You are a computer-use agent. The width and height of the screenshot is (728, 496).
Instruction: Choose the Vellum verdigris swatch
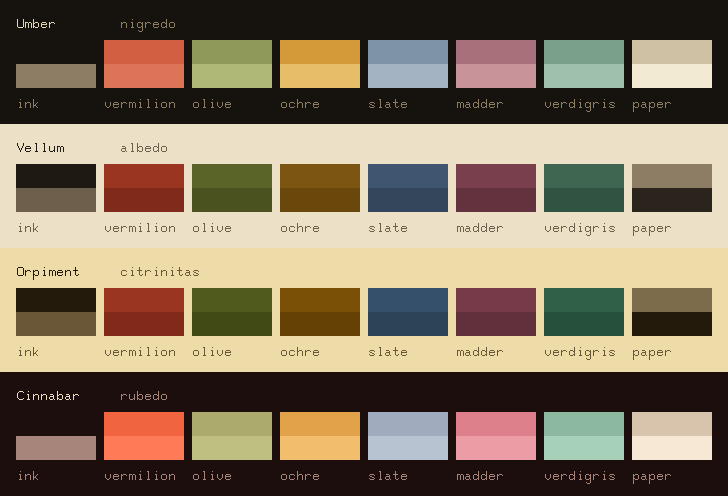[x=584, y=188]
